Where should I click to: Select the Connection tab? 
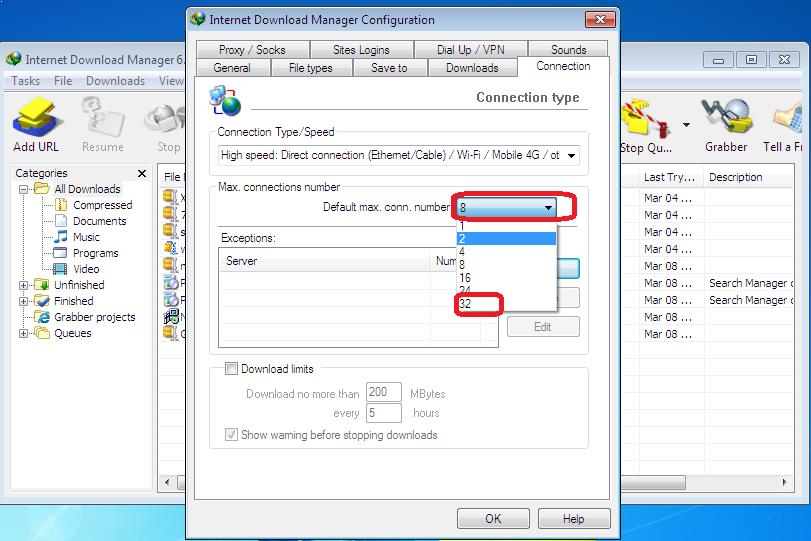[563, 66]
